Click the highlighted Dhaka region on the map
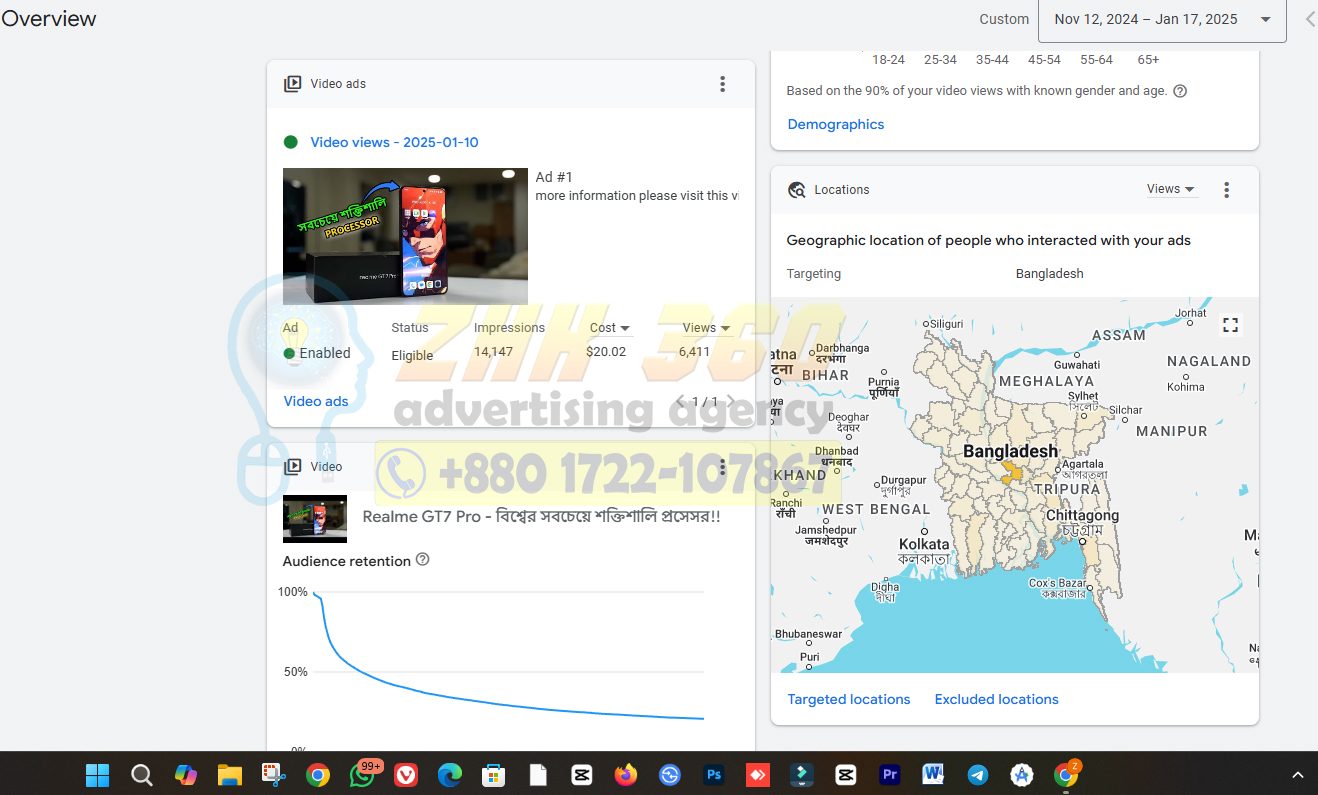Screen dimensions: 1318x795 [x=1013, y=474]
